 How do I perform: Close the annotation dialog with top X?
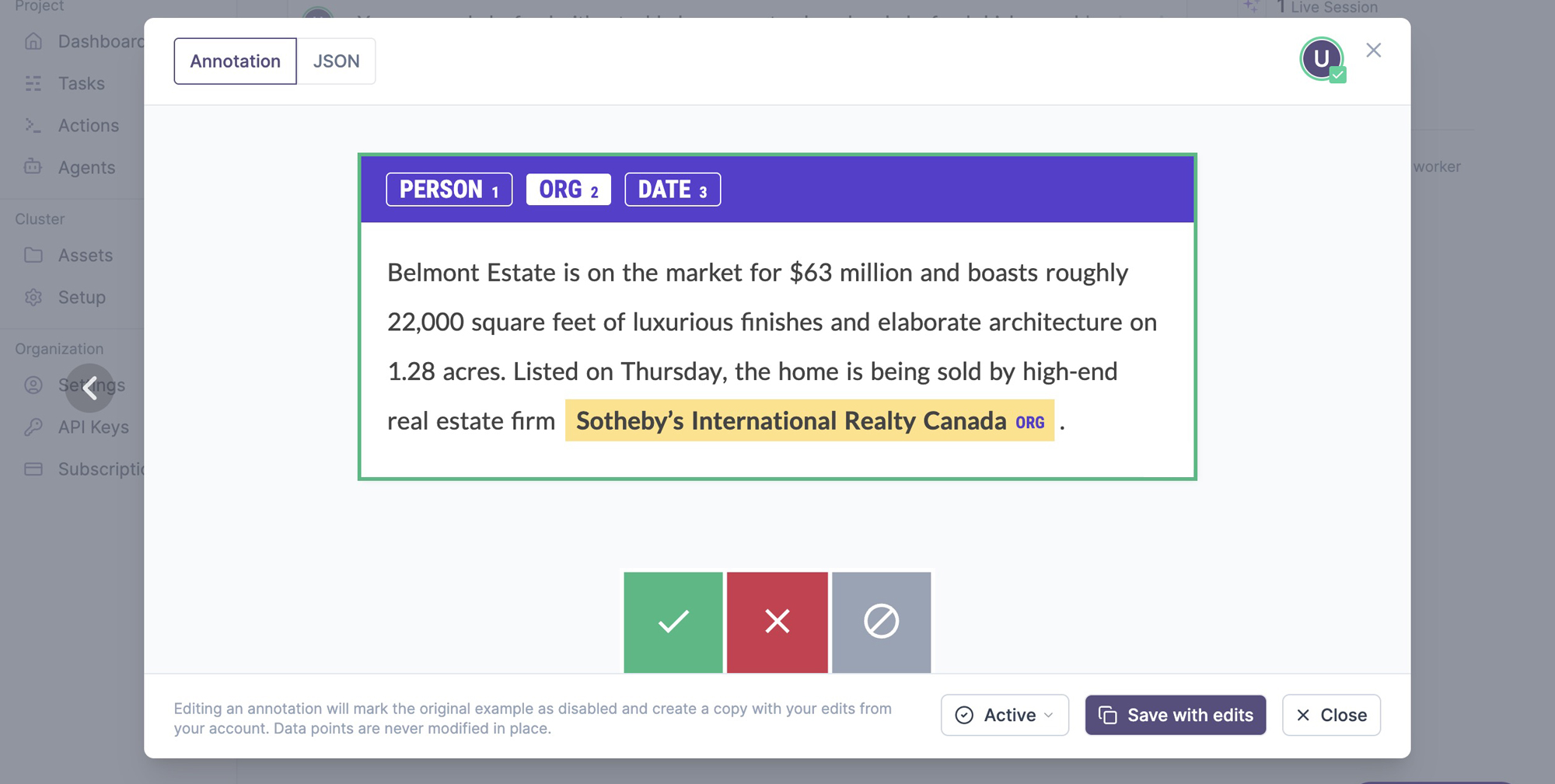[1373, 51]
